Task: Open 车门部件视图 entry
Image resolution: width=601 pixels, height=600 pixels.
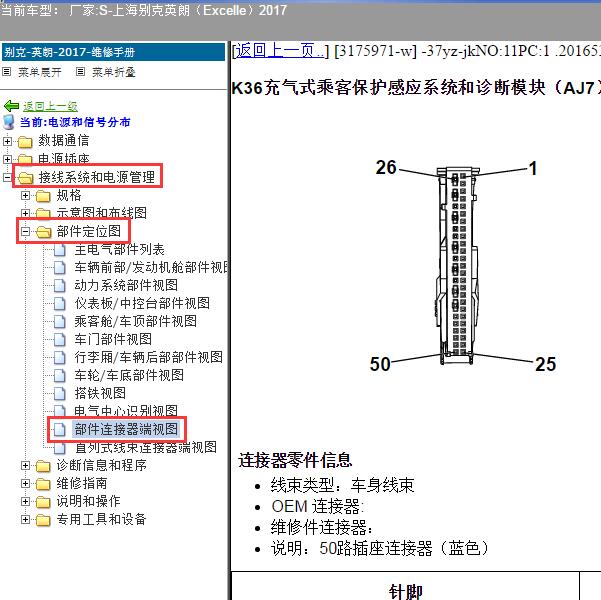Action: coord(113,339)
